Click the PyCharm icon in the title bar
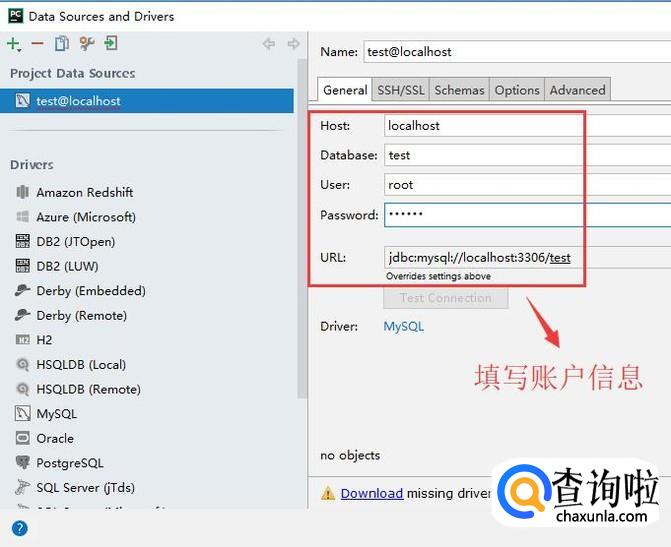The width and height of the screenshot is (671, 547). tap(15, 16)
